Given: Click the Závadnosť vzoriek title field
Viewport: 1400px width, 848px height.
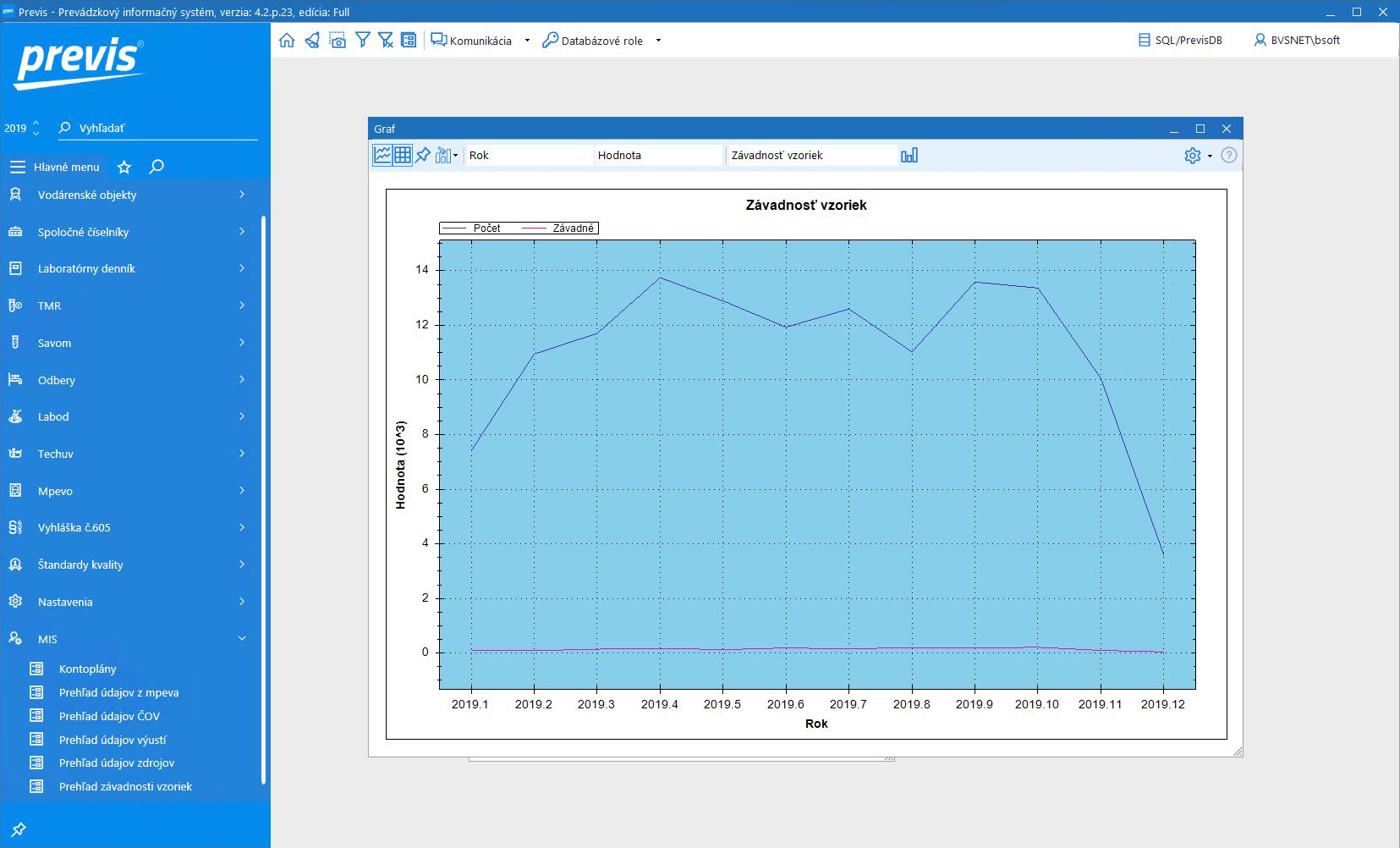Looking at the screenshot, I should point(811,155).
